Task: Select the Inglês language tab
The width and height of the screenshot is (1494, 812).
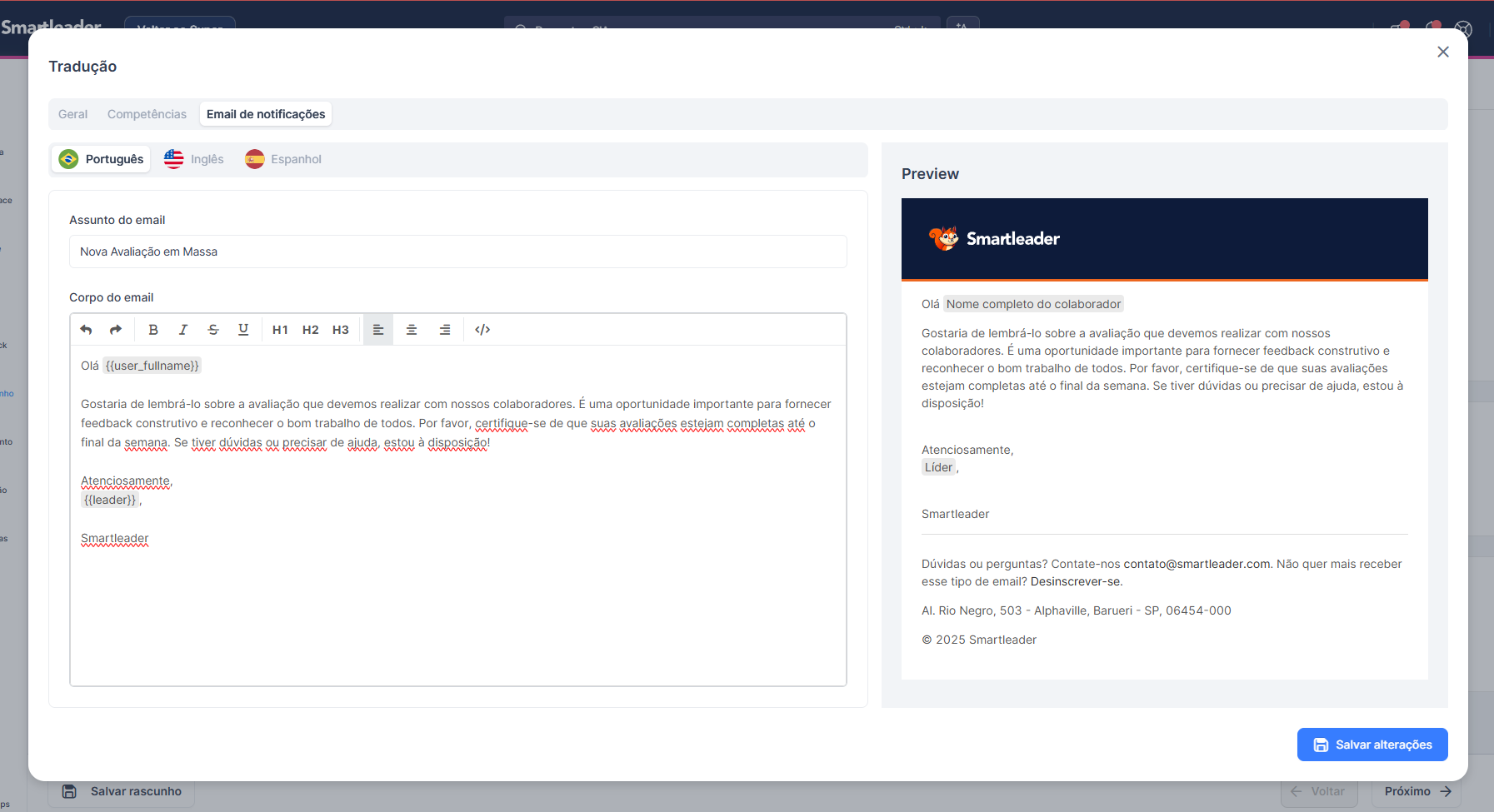Action: point(194,159)
